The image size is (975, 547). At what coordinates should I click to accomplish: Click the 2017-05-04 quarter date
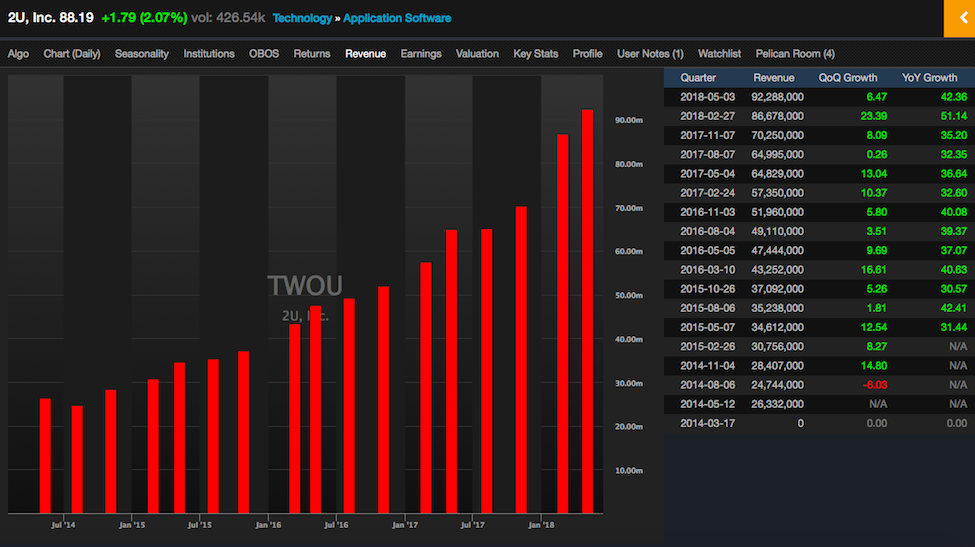[x=707, y=174]
